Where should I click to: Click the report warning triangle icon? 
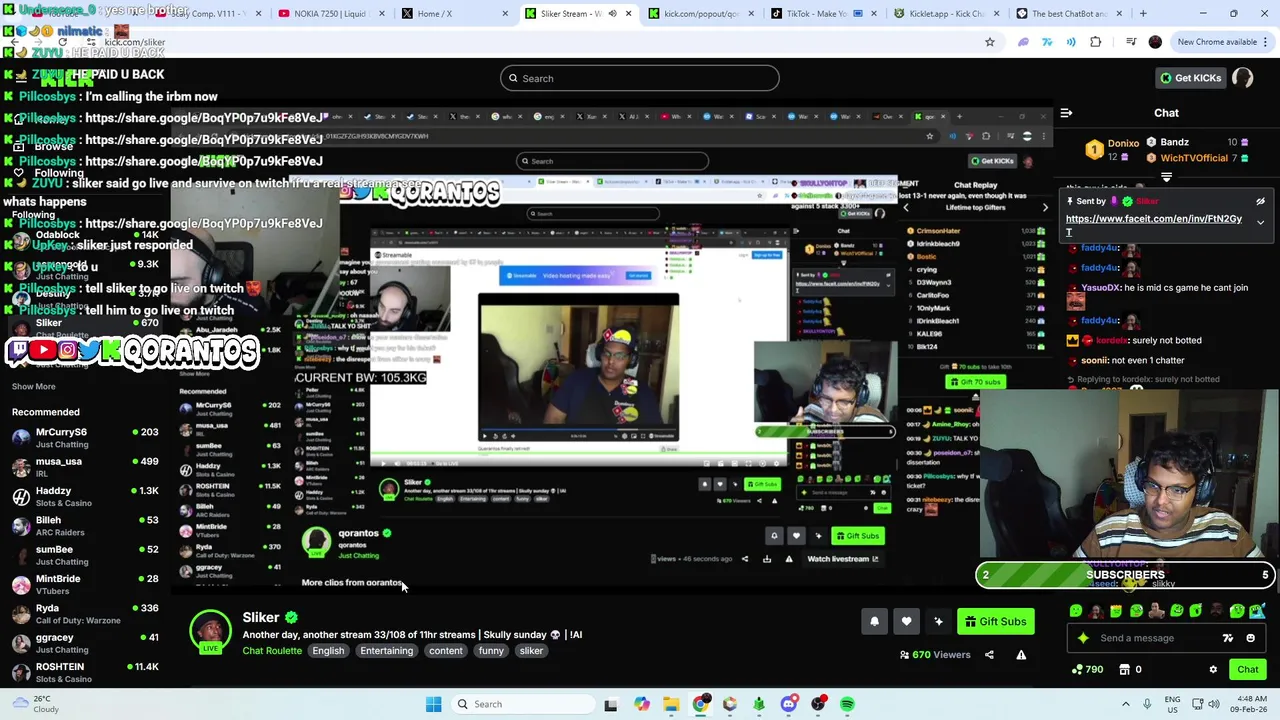pos(1021,655)
